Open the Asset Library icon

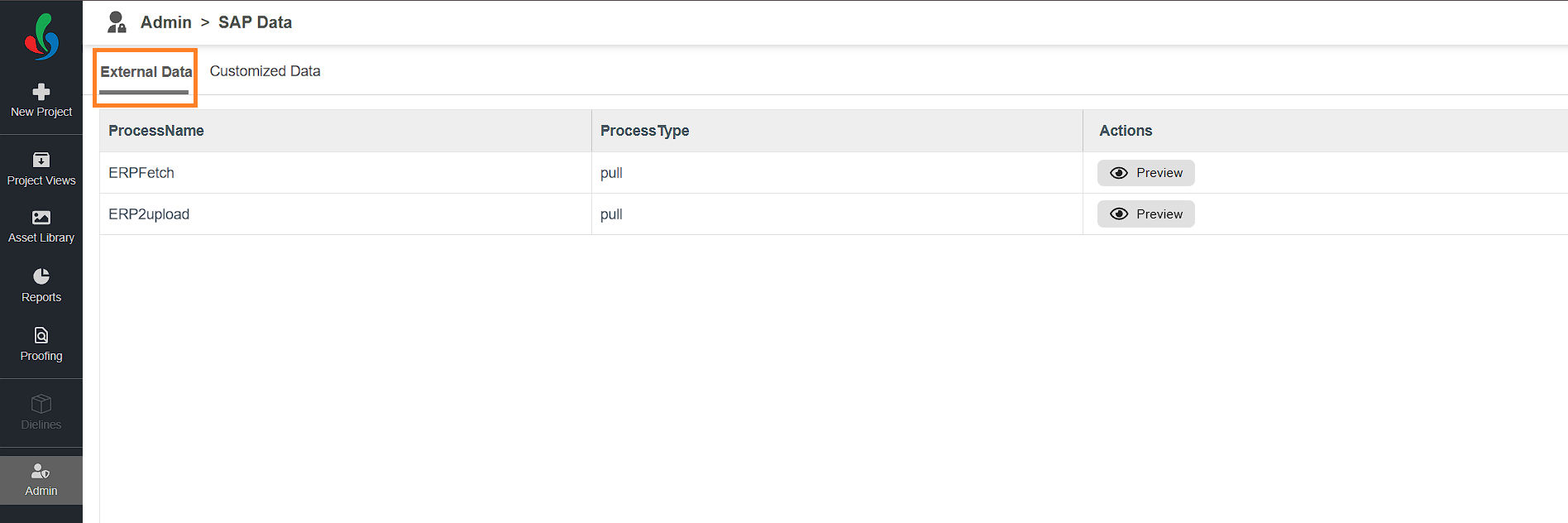point(41,218)
